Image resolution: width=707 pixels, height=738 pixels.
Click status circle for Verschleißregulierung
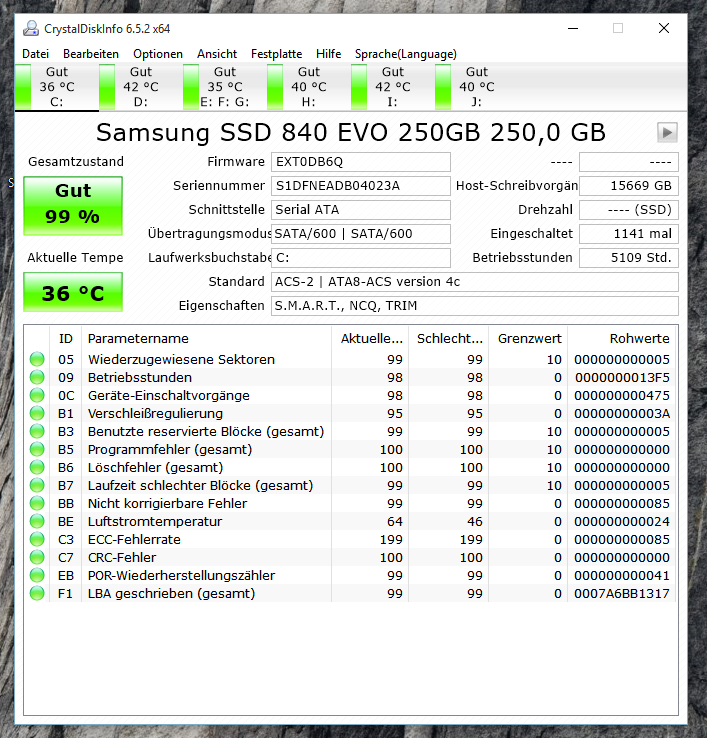[37, 413]
